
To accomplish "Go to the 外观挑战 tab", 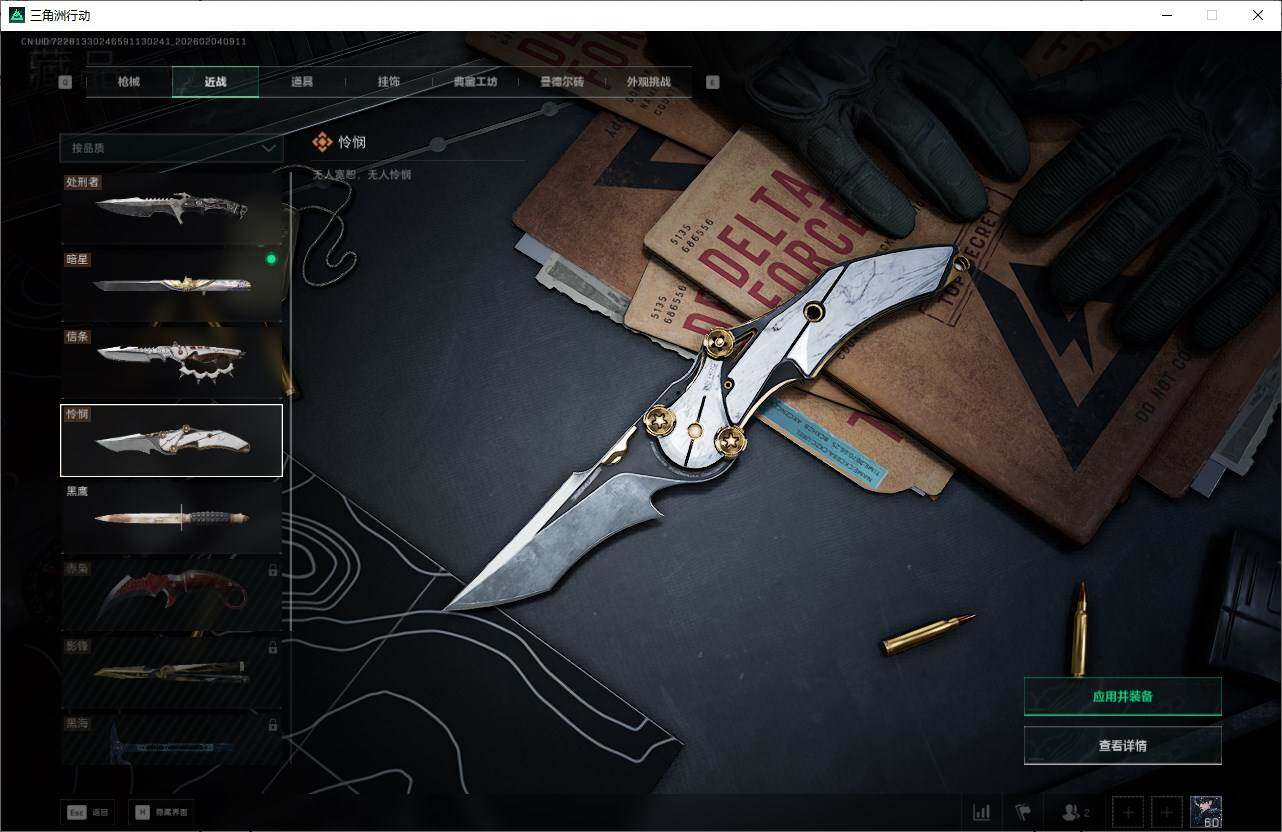I will pyautogui.click(x=648, y=82).
